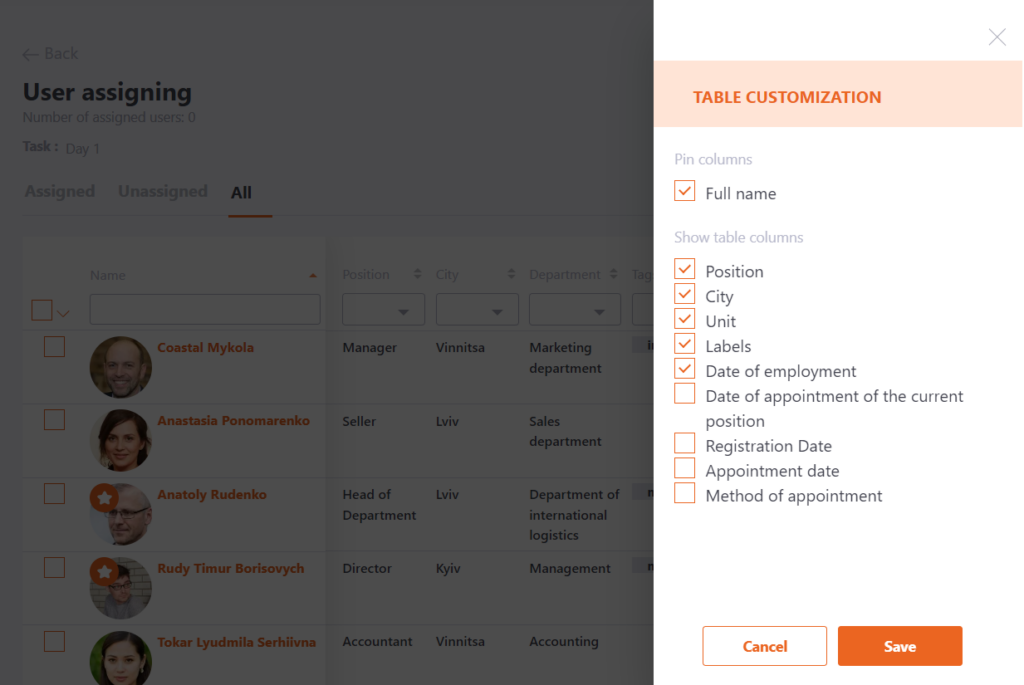This screenshot has height=685, width=1024.
Task: Check the row checkbox for Coastal Mykola
Action: click(54, 346)
